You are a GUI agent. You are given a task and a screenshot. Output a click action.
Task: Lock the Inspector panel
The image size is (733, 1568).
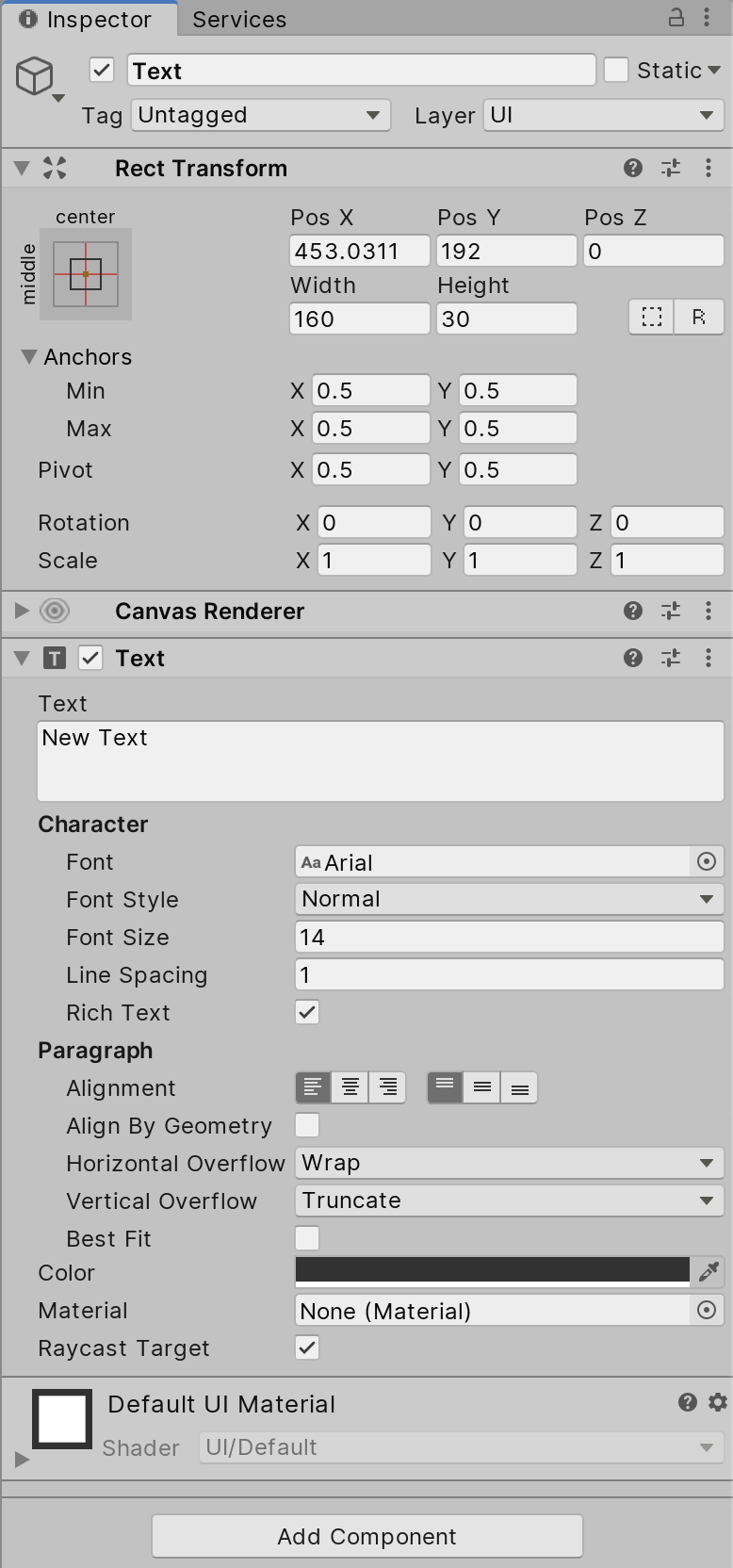tap(676, 18)
